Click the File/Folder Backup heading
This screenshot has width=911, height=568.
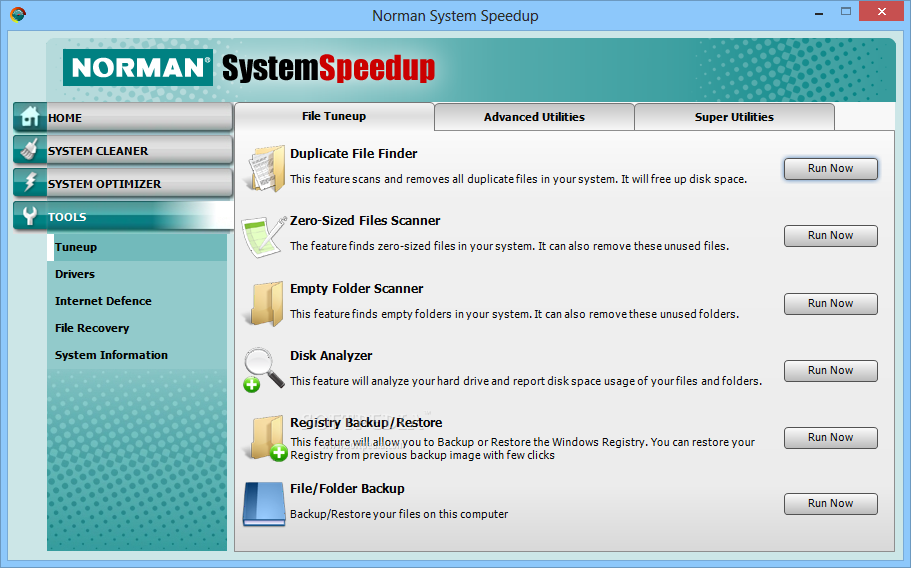pyautogui.click(x=347, y=488)
